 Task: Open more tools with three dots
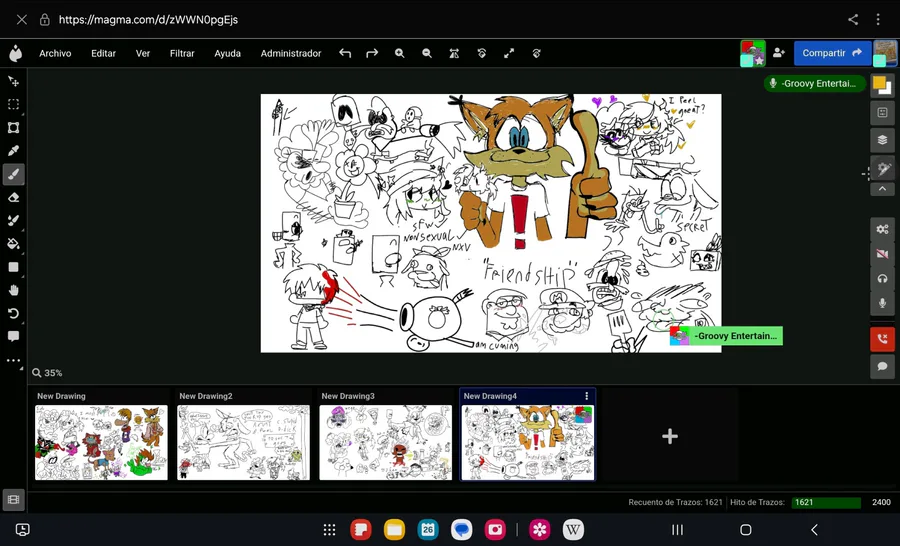point(13,361)
